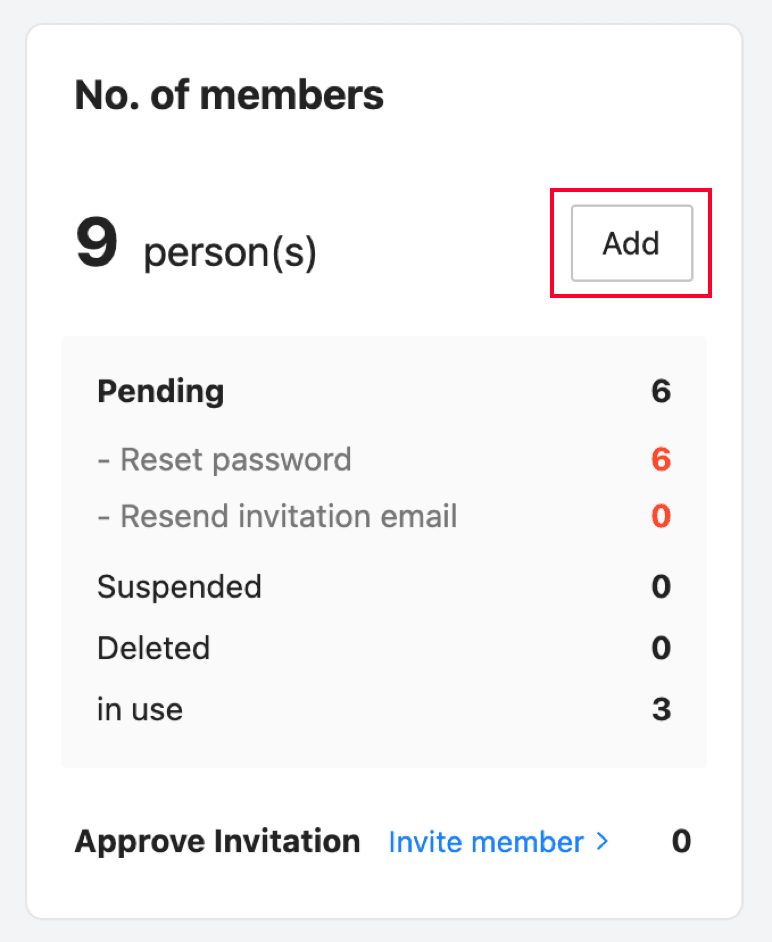Click the in use count of 3
This screenshot has width=772, height=942.
click(660, 710)
